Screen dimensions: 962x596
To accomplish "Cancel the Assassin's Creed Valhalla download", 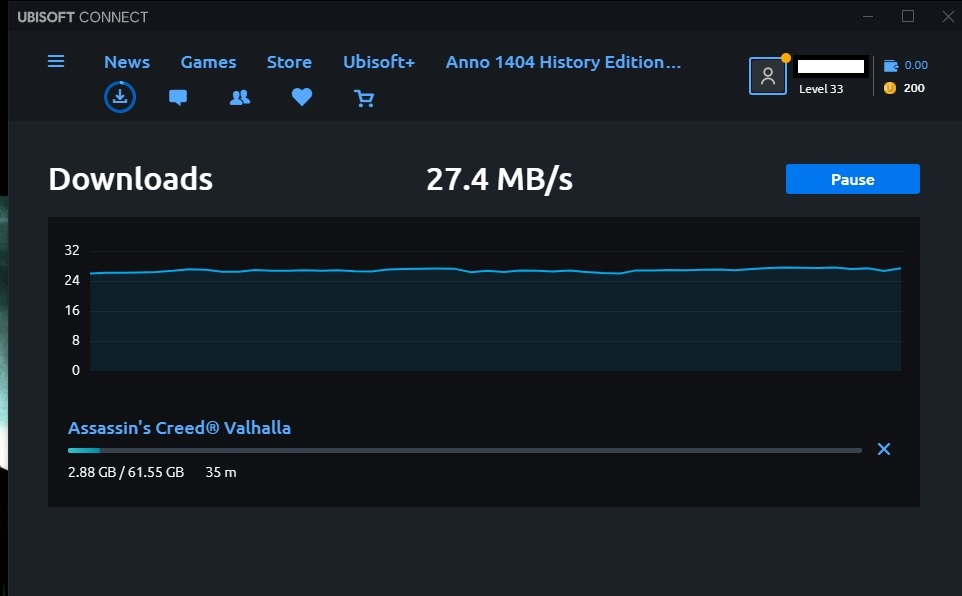I will coord(883,449).
